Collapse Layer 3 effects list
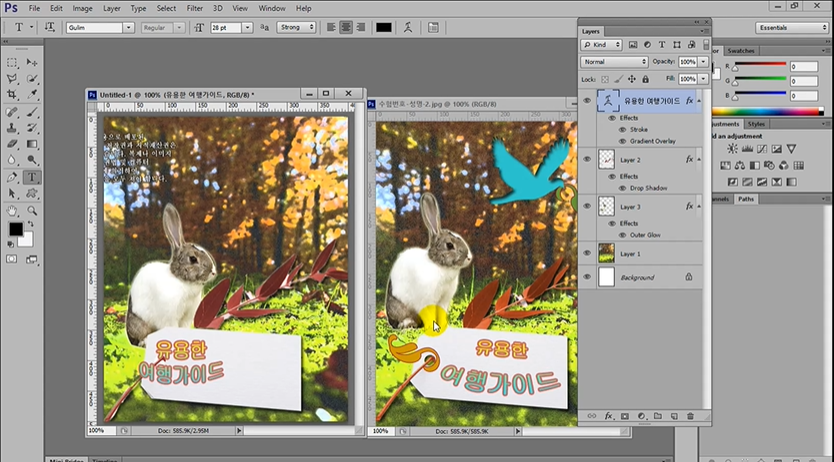The width and height of the screenshot is (834, 462). (699, 206)
